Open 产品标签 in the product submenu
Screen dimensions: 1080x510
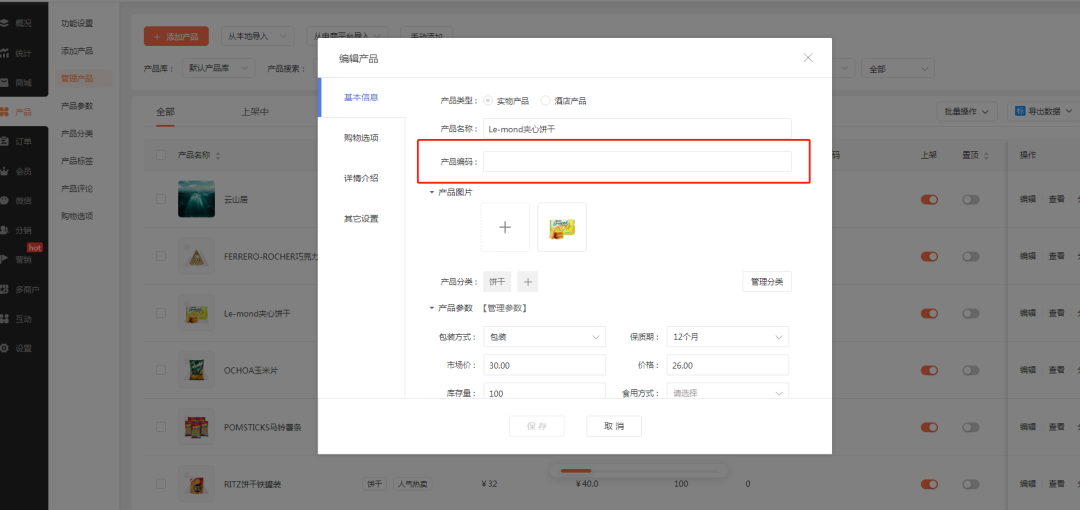click(x=76, y=161)
